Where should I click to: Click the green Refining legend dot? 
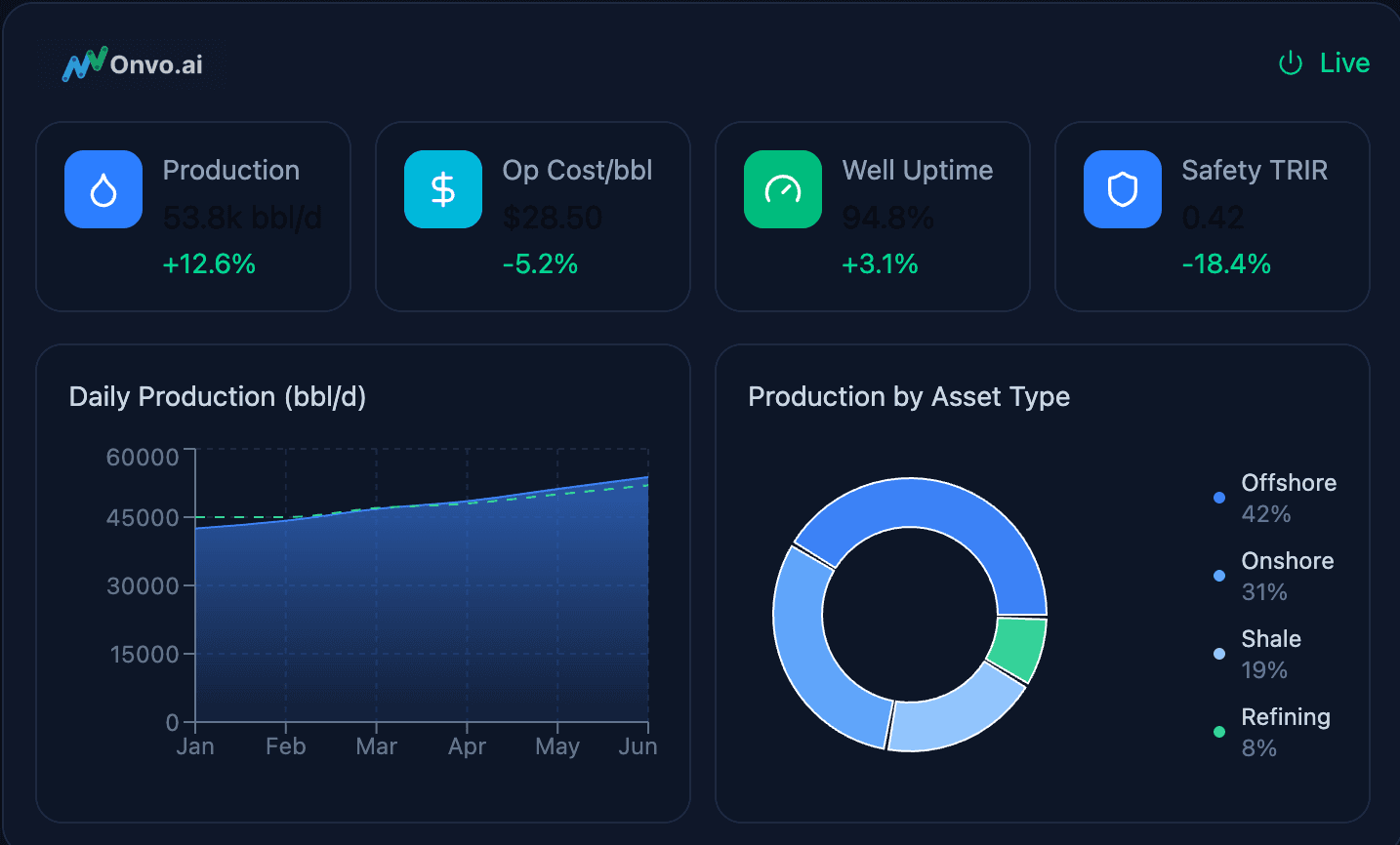click(x=1219, y=732)
